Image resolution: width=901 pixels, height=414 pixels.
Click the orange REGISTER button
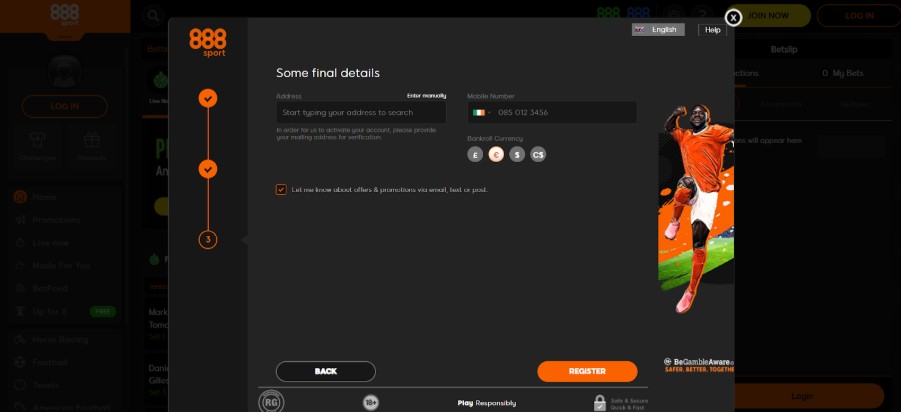pos(587,371)
